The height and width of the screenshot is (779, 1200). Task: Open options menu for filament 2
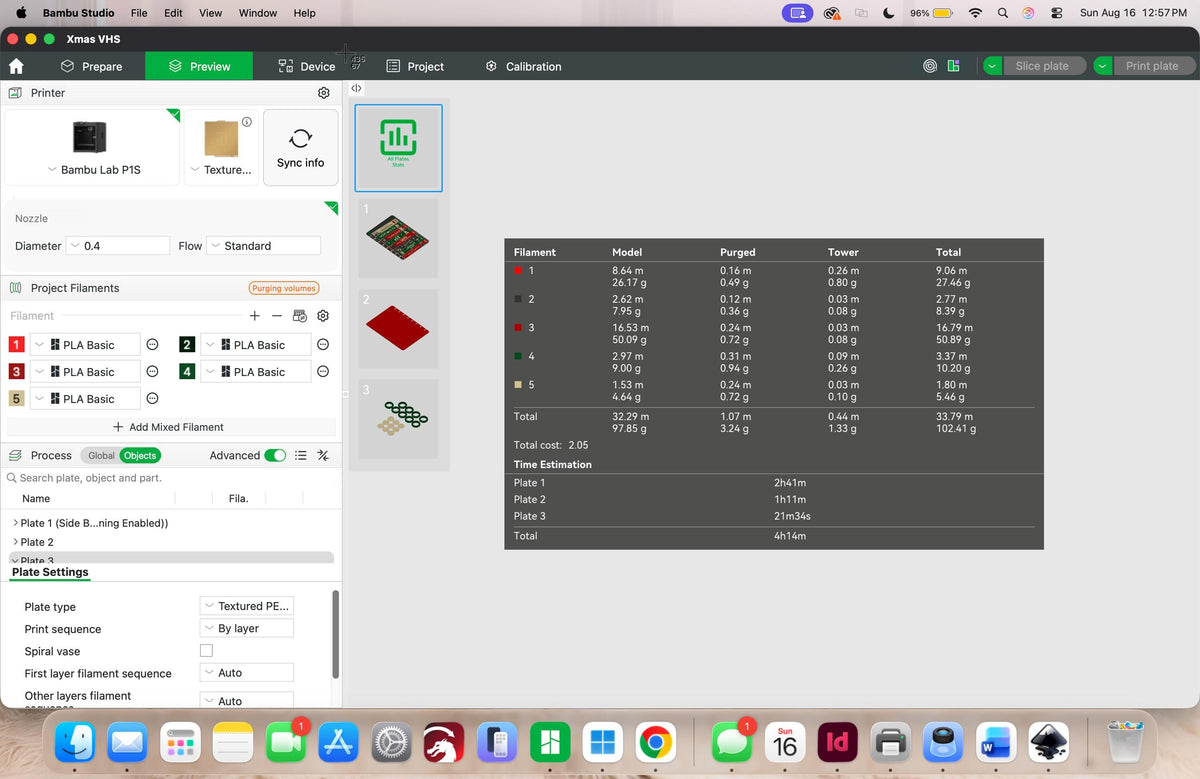tap(323, 344)
